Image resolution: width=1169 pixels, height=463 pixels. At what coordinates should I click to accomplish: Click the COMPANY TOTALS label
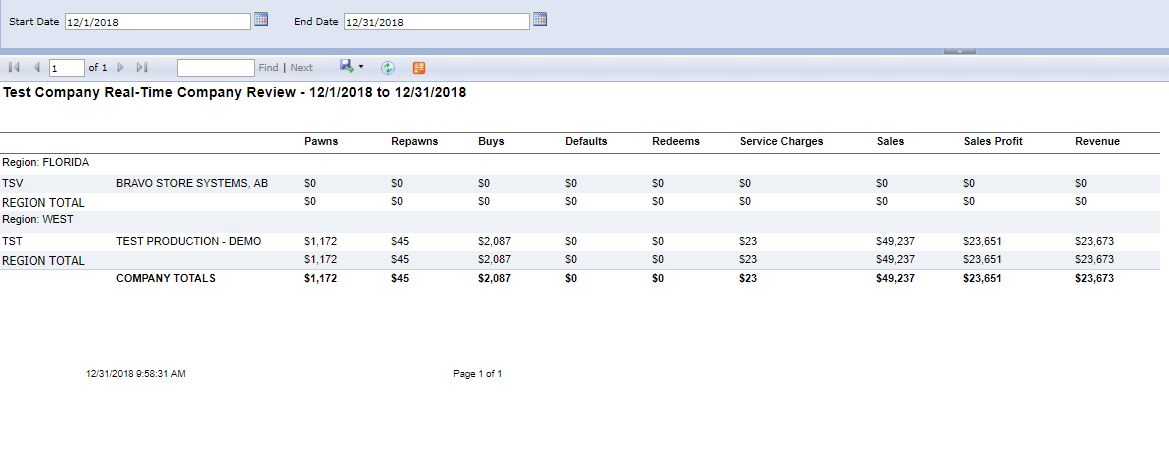(x=166, y=278)
